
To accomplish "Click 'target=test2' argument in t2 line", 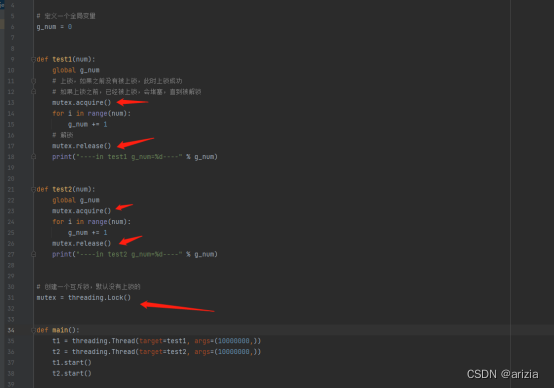I will click(163, 352).
